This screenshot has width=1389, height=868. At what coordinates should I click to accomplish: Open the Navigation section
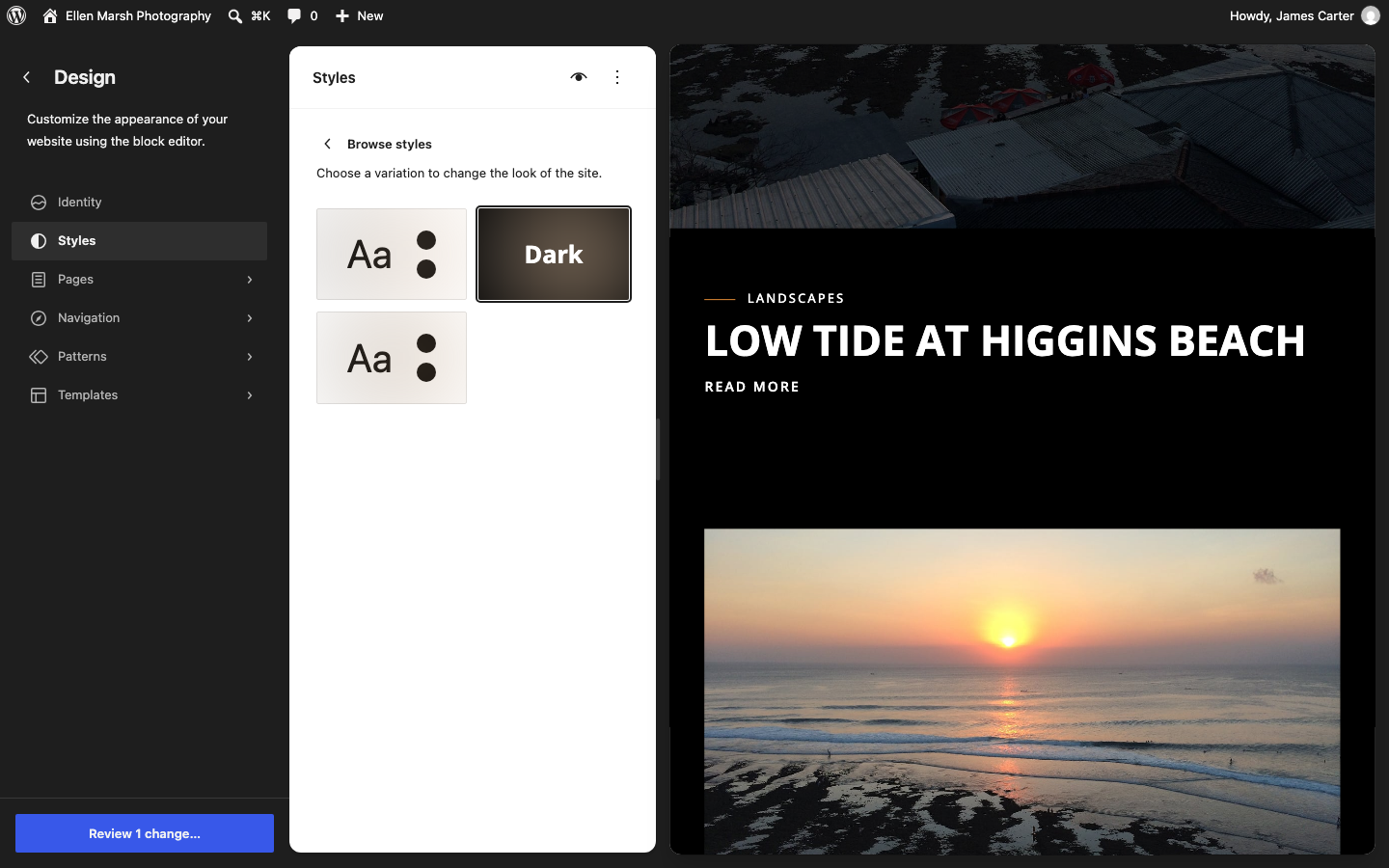pos(139,318)
